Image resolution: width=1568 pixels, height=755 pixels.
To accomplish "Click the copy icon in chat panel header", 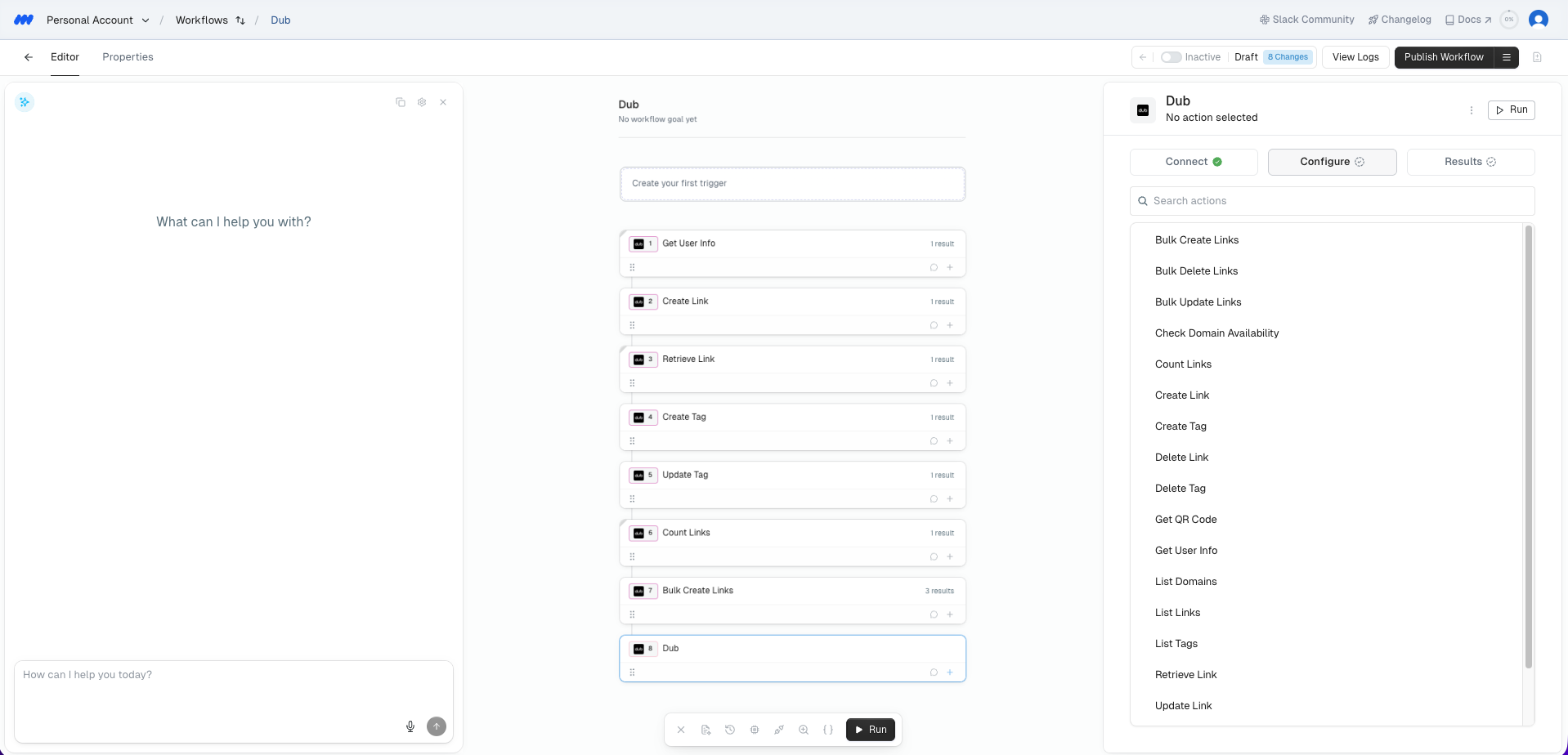I will pos(401,102).
